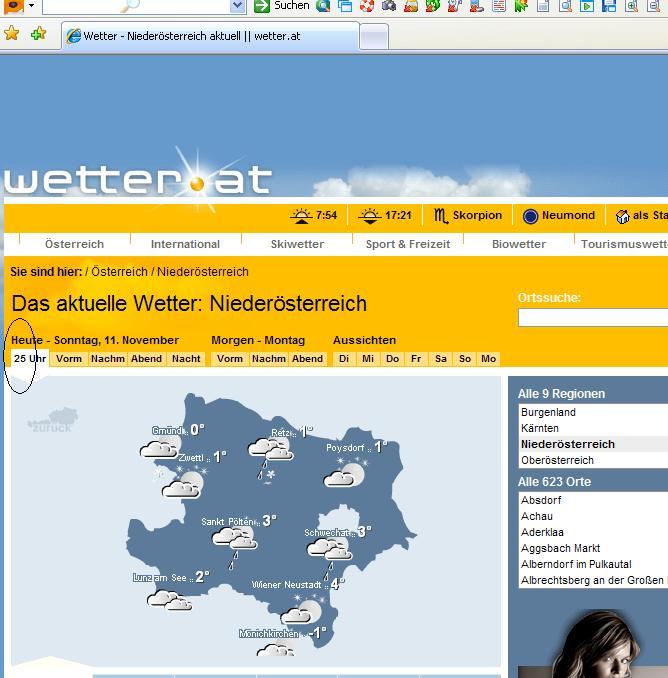
Task: Click the green Suchen go arrow
Action: 262,6
